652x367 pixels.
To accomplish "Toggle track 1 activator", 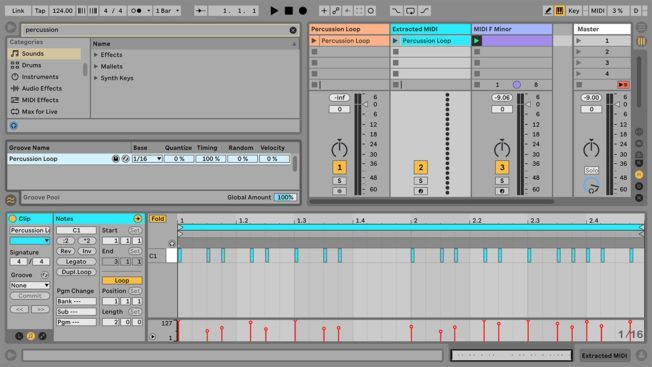I will click(x=339, y=167).
